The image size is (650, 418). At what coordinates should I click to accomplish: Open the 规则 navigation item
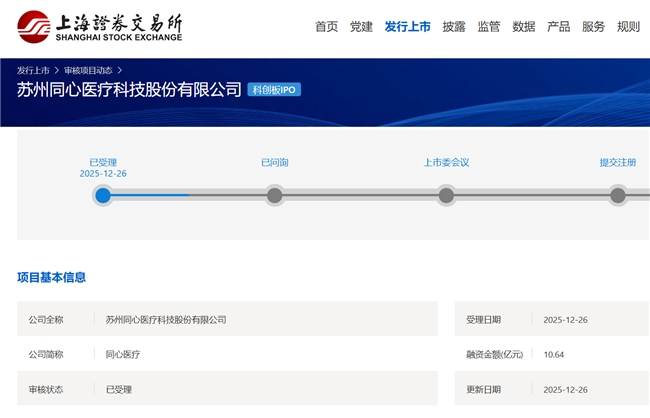(628, 27)
